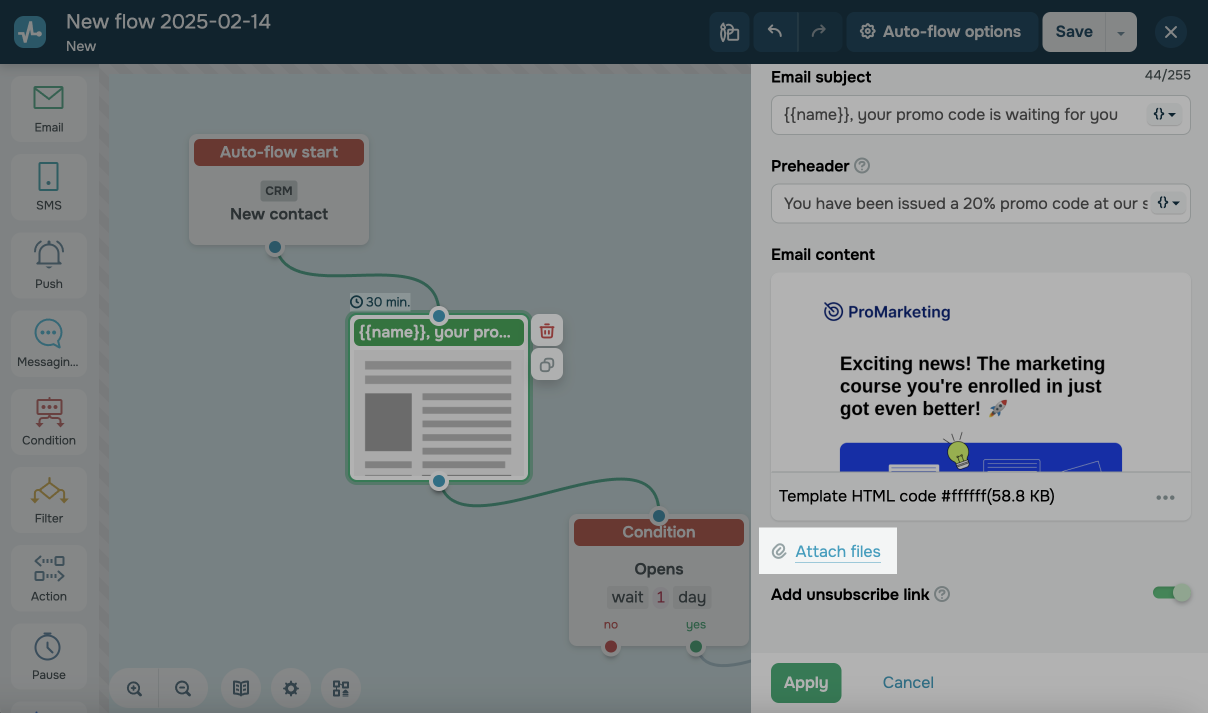Click the undo arrow button
Image resolution: width=1208 pixels, height=713 pixels.
pyautogui.click(x=775, y=32)
